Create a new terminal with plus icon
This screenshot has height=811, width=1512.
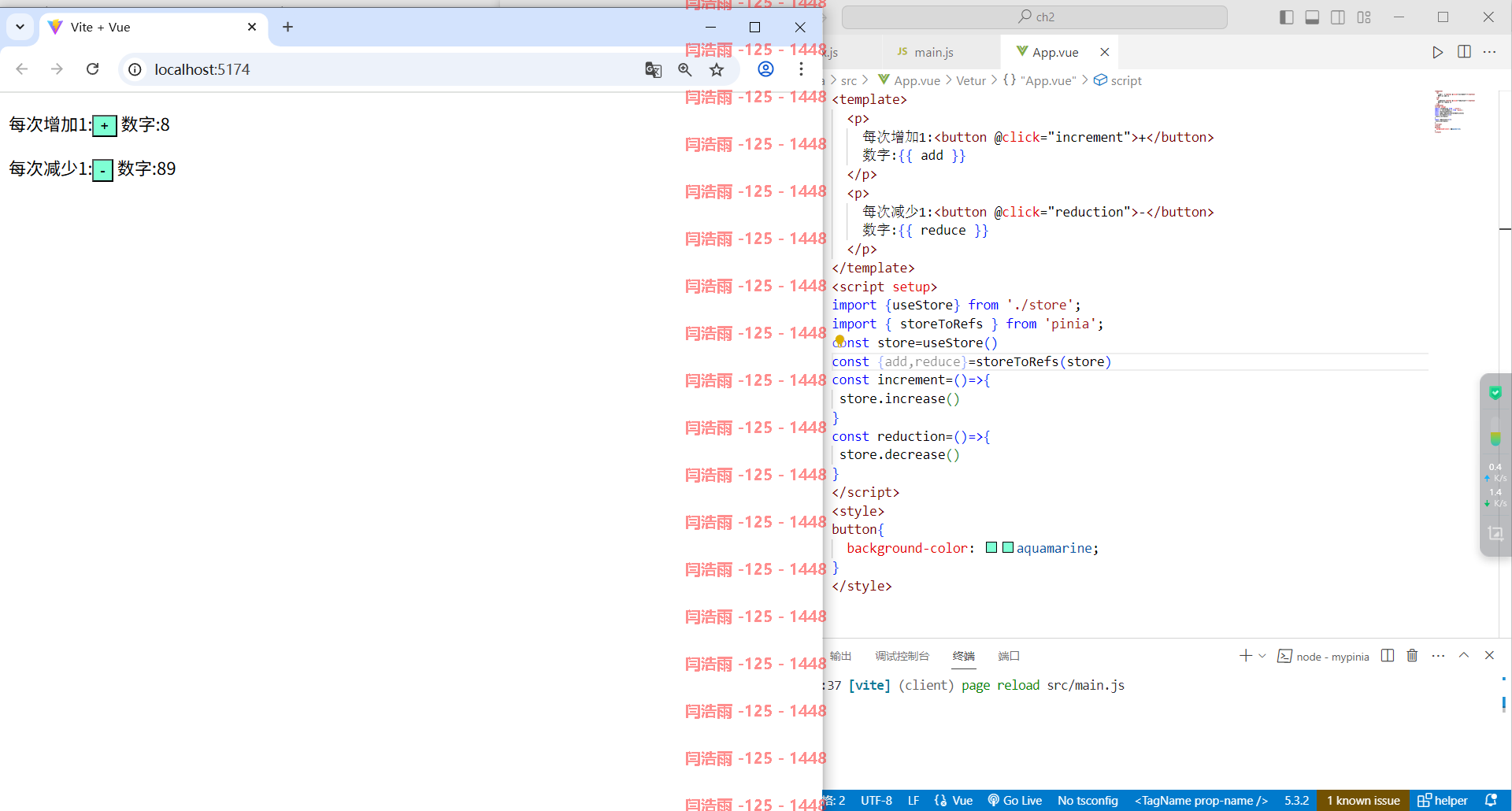pyautogui.click(x=1245, y=656)
